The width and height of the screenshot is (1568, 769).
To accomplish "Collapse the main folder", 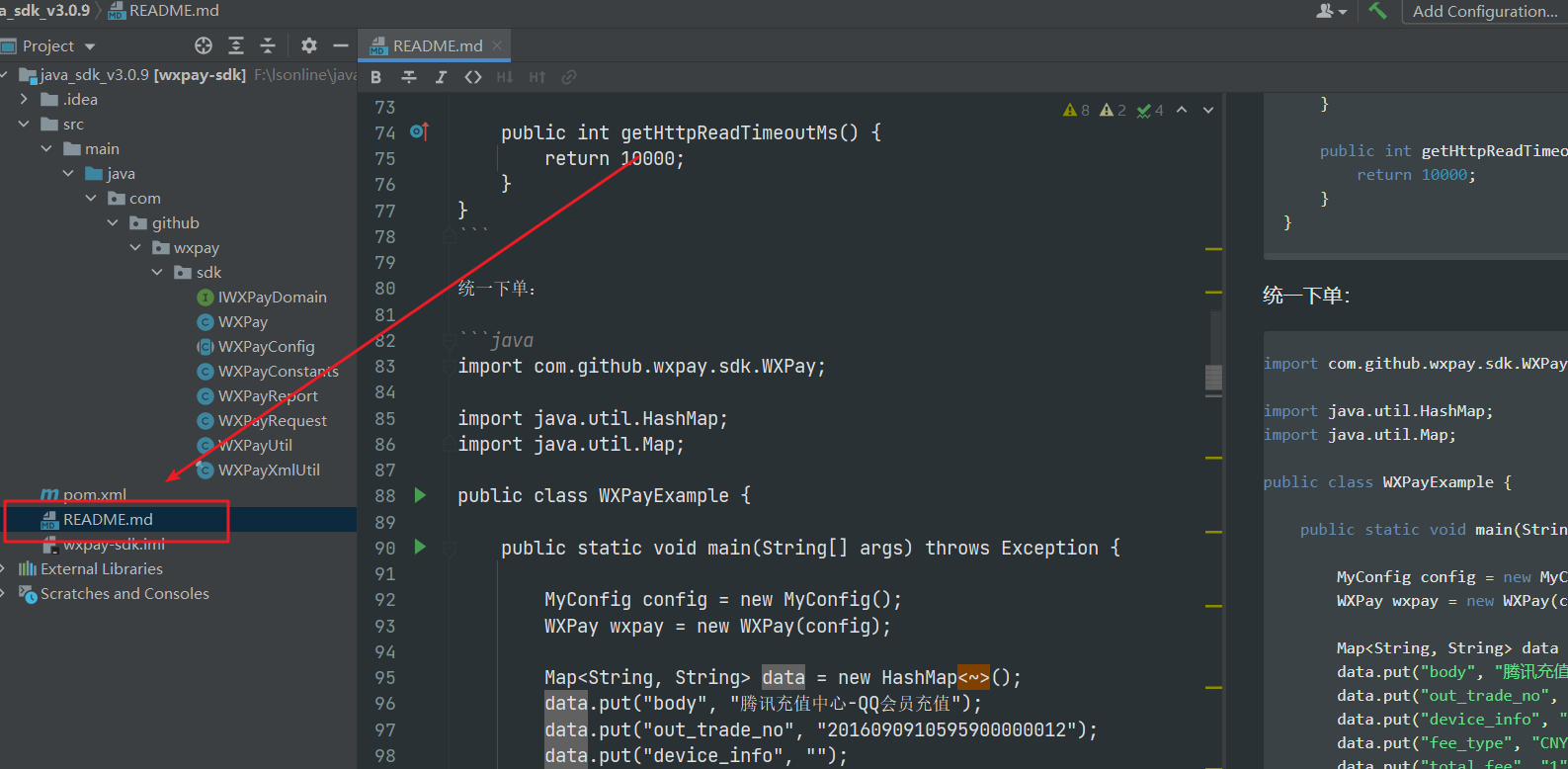I will [x=46, y=148].
